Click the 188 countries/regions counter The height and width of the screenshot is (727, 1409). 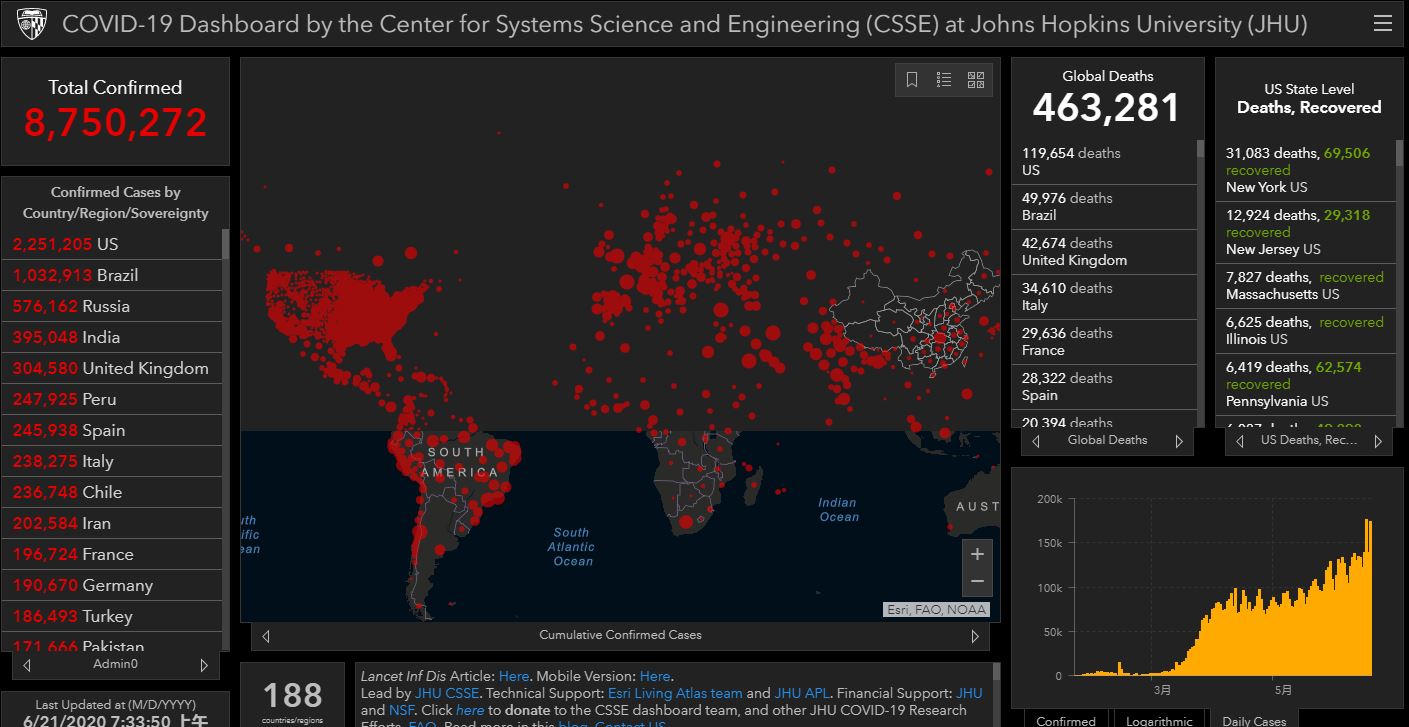pyautogui.click(x=293, y=695)
